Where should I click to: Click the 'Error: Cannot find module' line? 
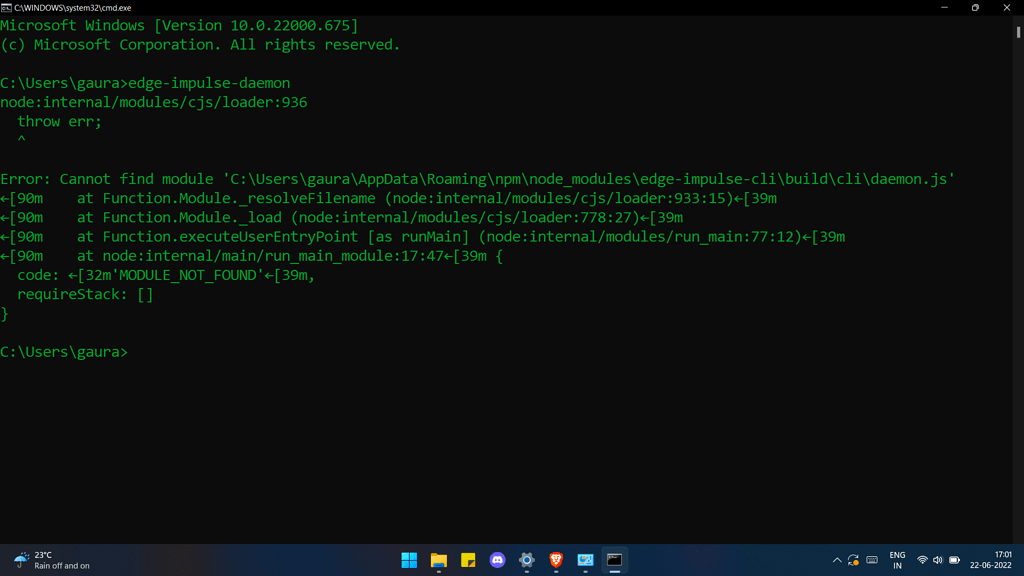(x=477, y=179)
